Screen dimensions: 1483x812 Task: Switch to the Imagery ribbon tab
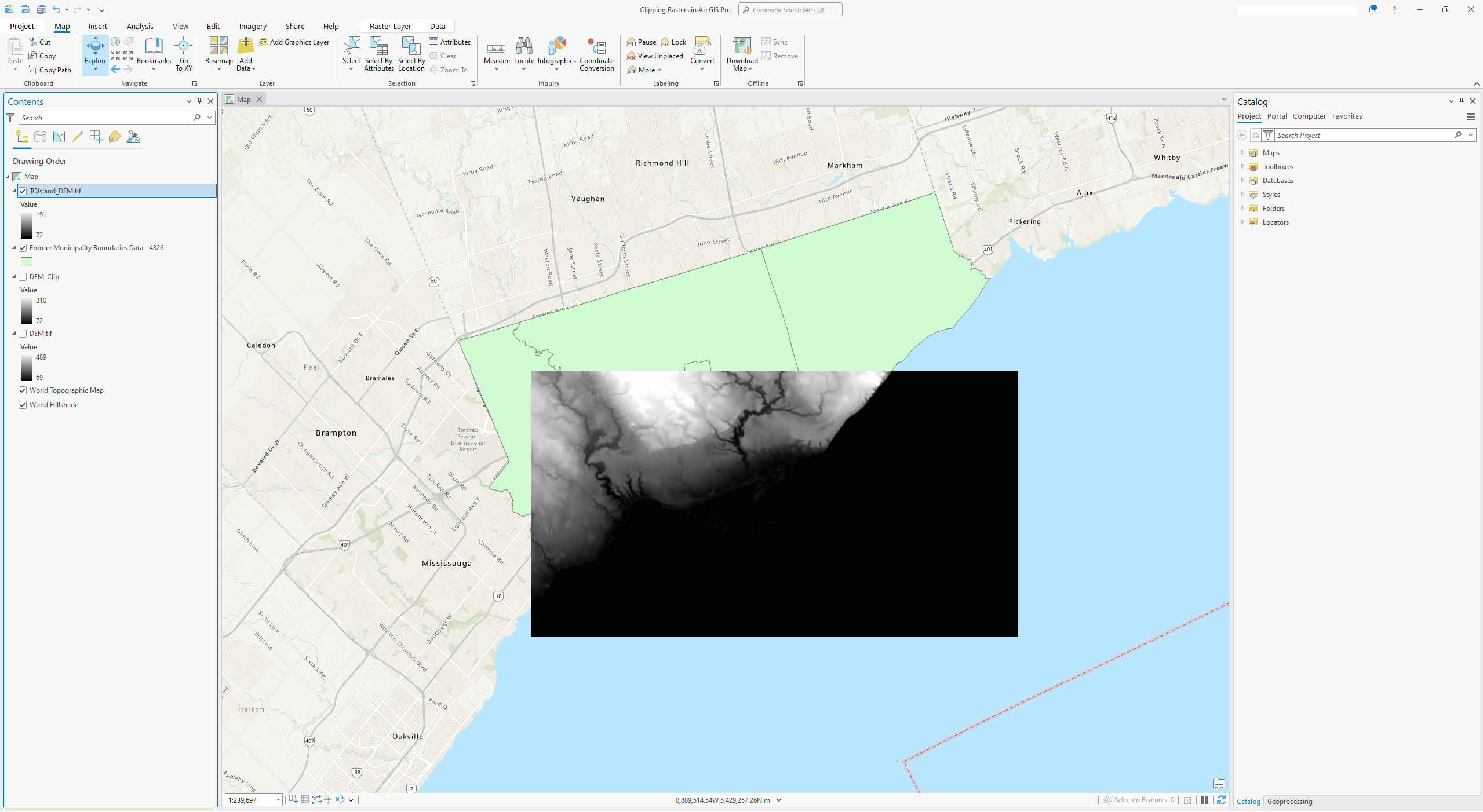tap(252, 26)
